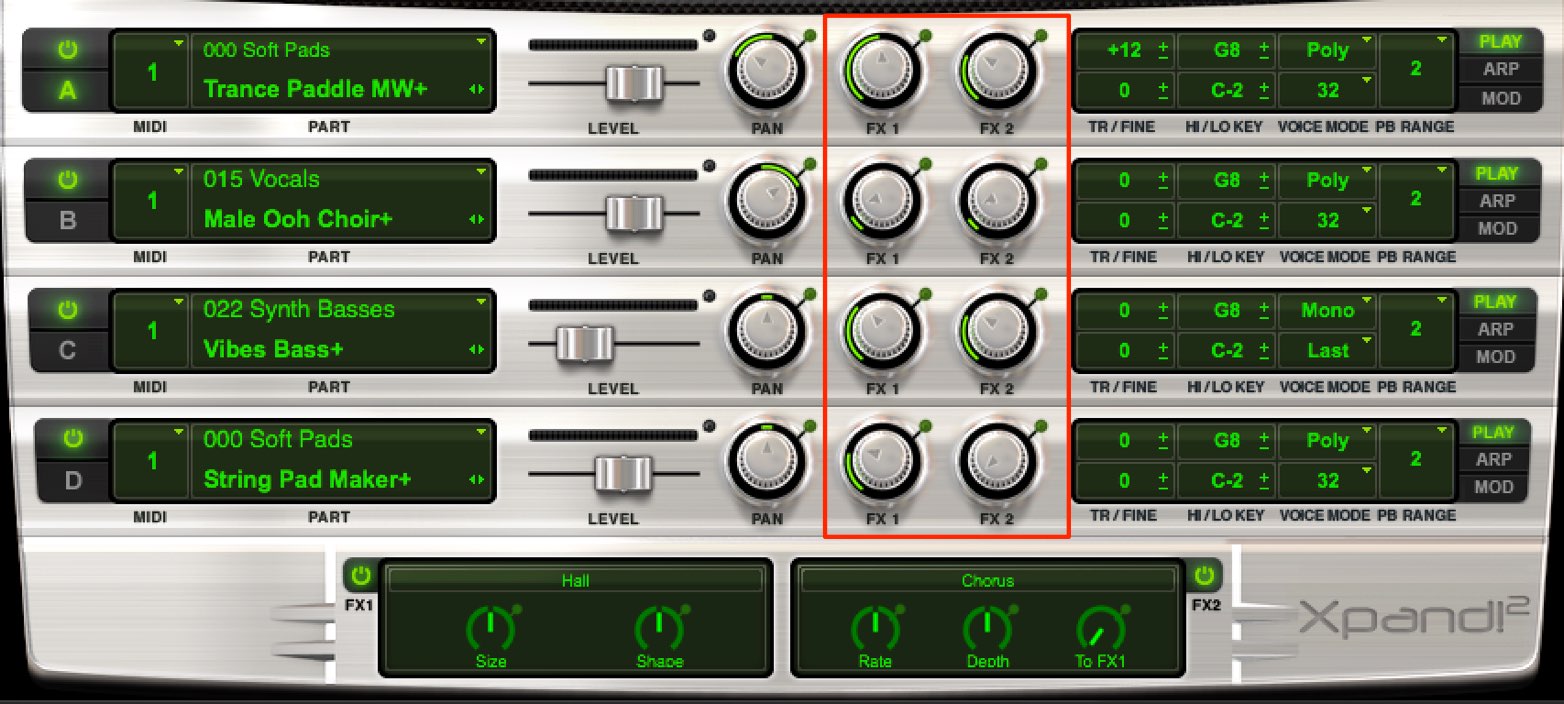1564x704 pixels.
Task: Click the To FX1 knob
Action: coord(1099,627)
